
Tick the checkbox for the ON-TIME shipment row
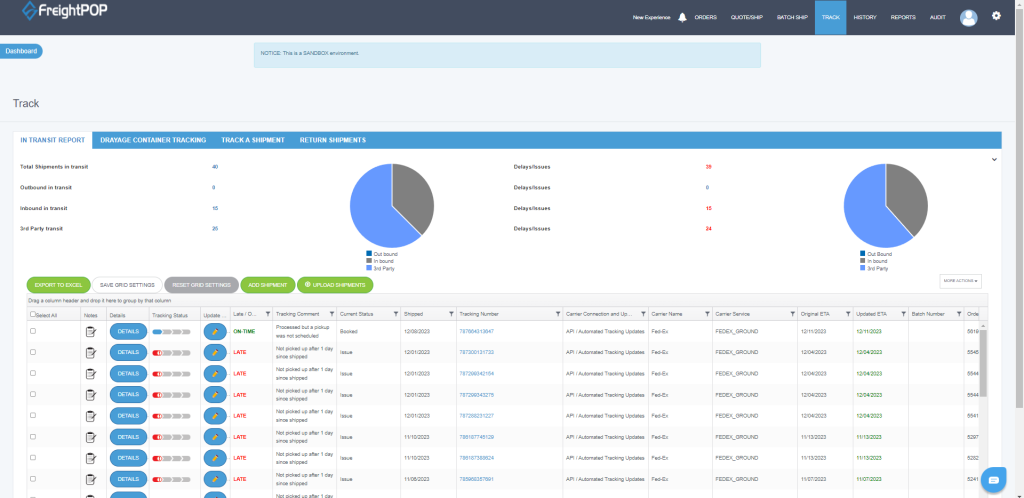(33, 331)
